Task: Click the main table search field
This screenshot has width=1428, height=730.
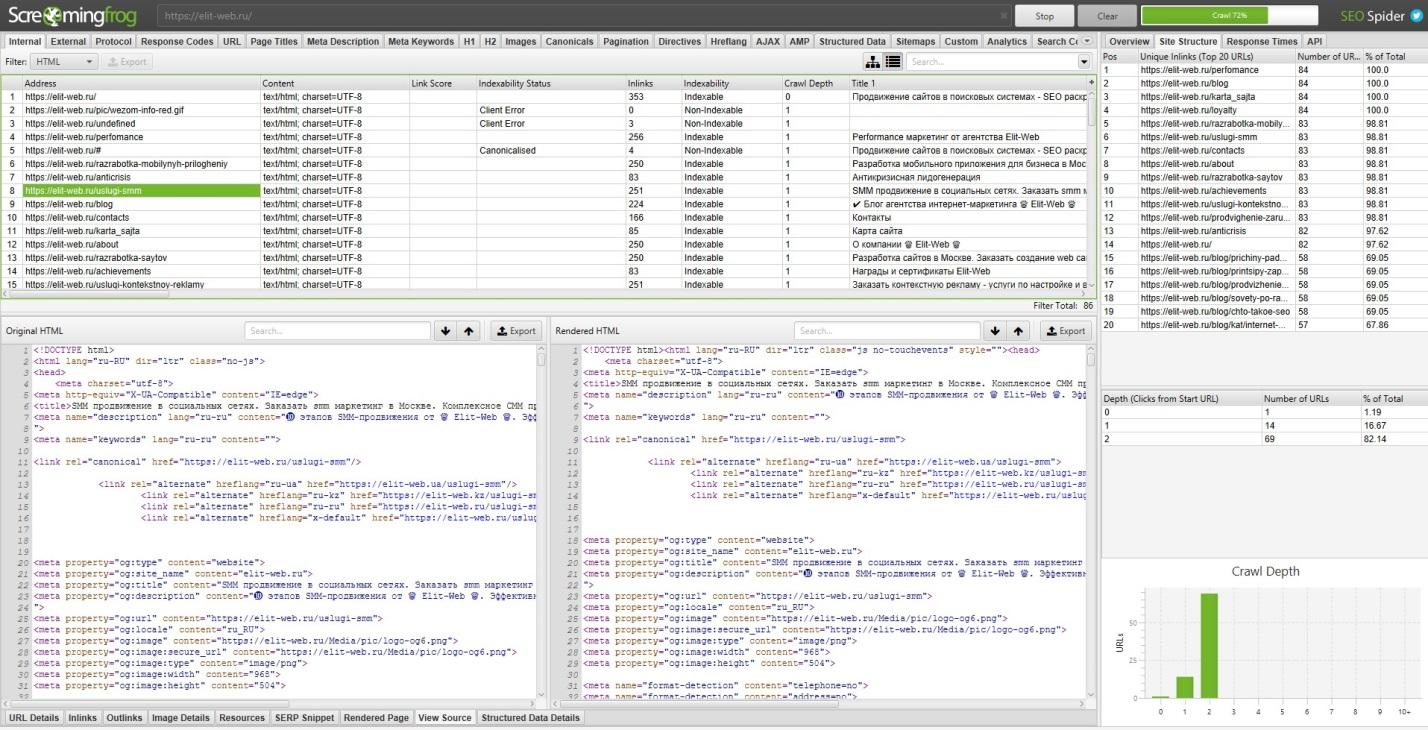Action: 992,62
